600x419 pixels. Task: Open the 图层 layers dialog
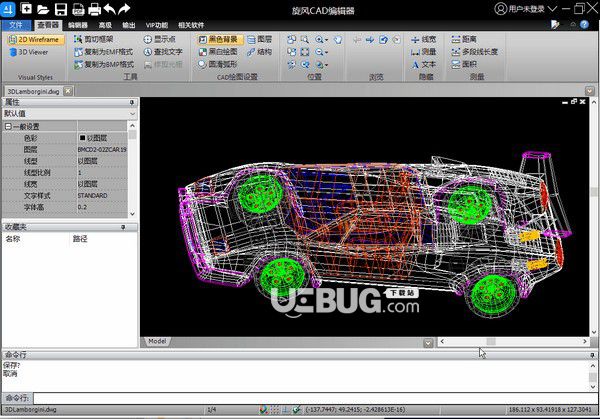(260, 39)
